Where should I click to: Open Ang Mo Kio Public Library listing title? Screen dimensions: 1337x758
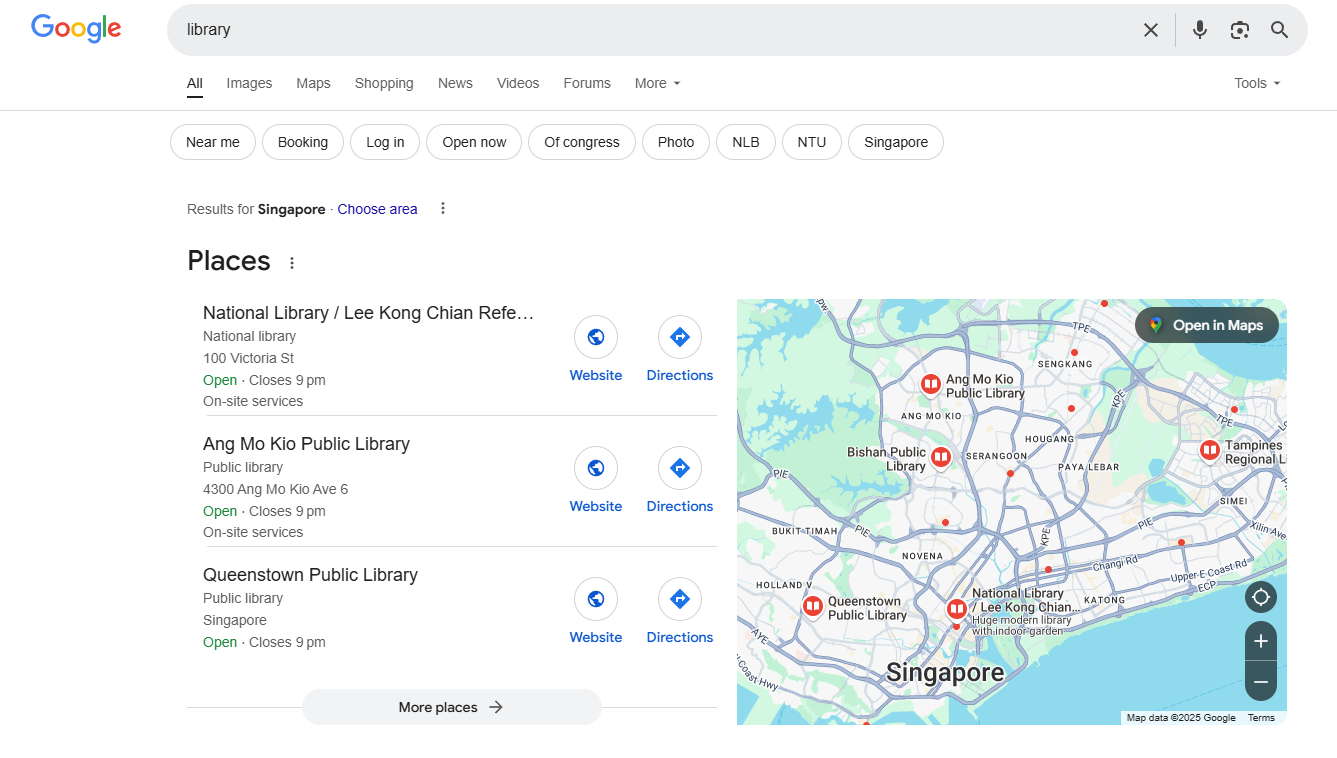[306, 444]
